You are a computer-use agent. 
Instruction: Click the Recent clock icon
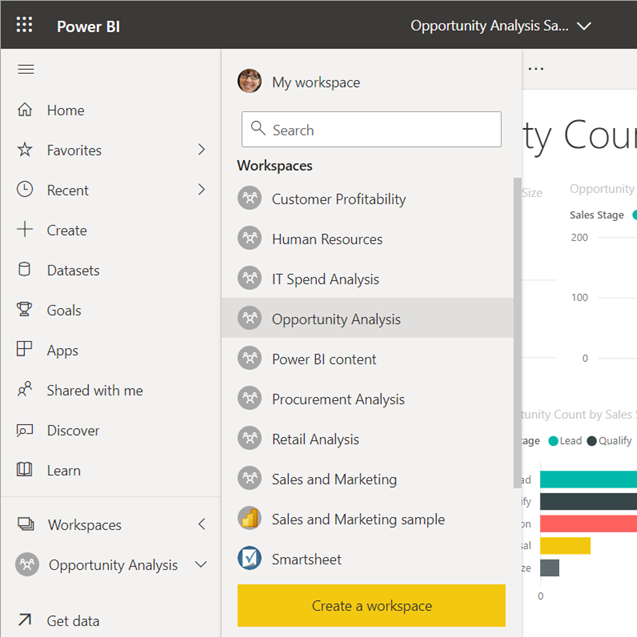25,189
